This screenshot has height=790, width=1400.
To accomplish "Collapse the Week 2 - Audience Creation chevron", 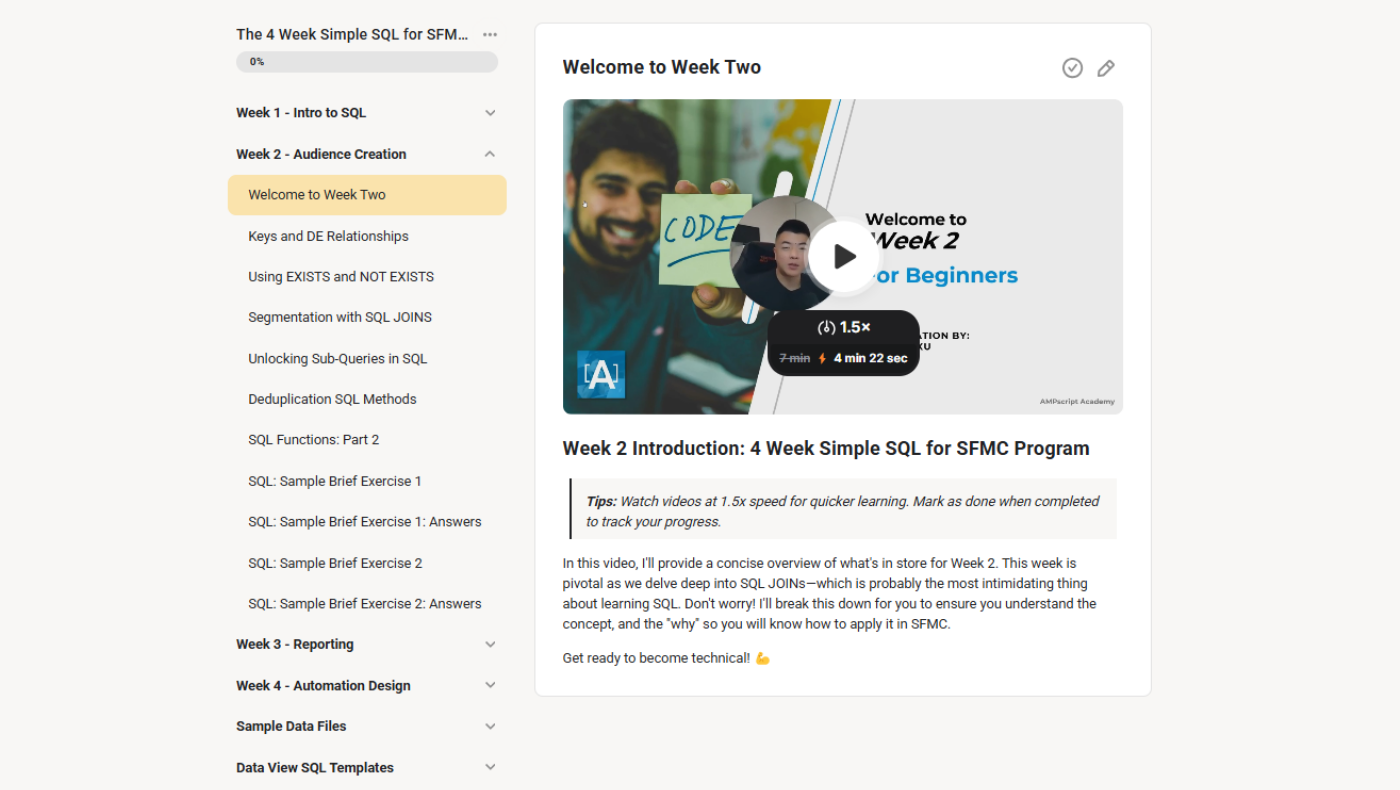I will tap(490, 154).
